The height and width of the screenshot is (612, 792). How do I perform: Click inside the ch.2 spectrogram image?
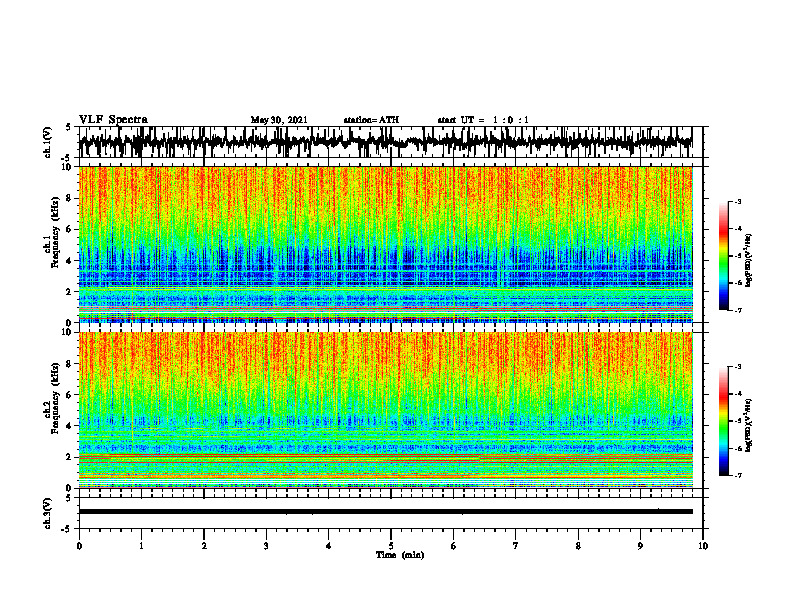[385, 410]
